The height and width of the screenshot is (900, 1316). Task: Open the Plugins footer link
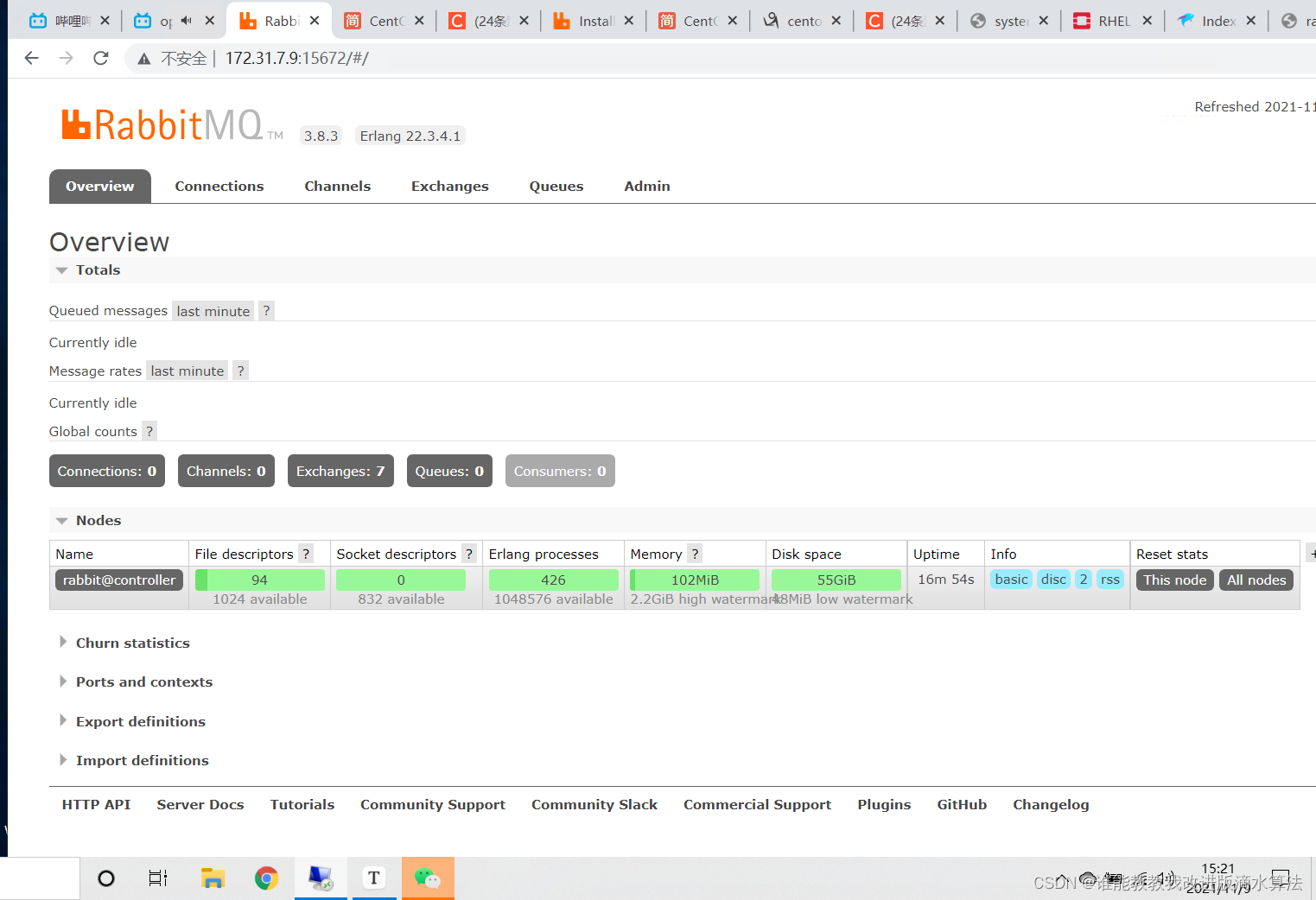pyautogui.click(x=884, y=805)
